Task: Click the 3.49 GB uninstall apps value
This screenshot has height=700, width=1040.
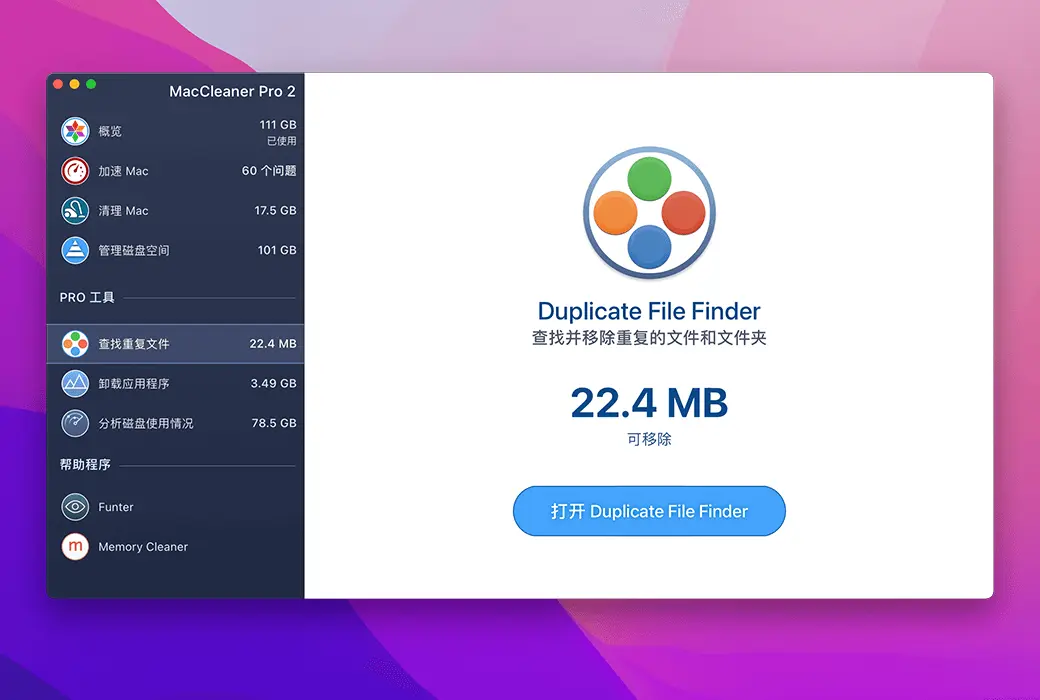Action: (x=273, y=383)
